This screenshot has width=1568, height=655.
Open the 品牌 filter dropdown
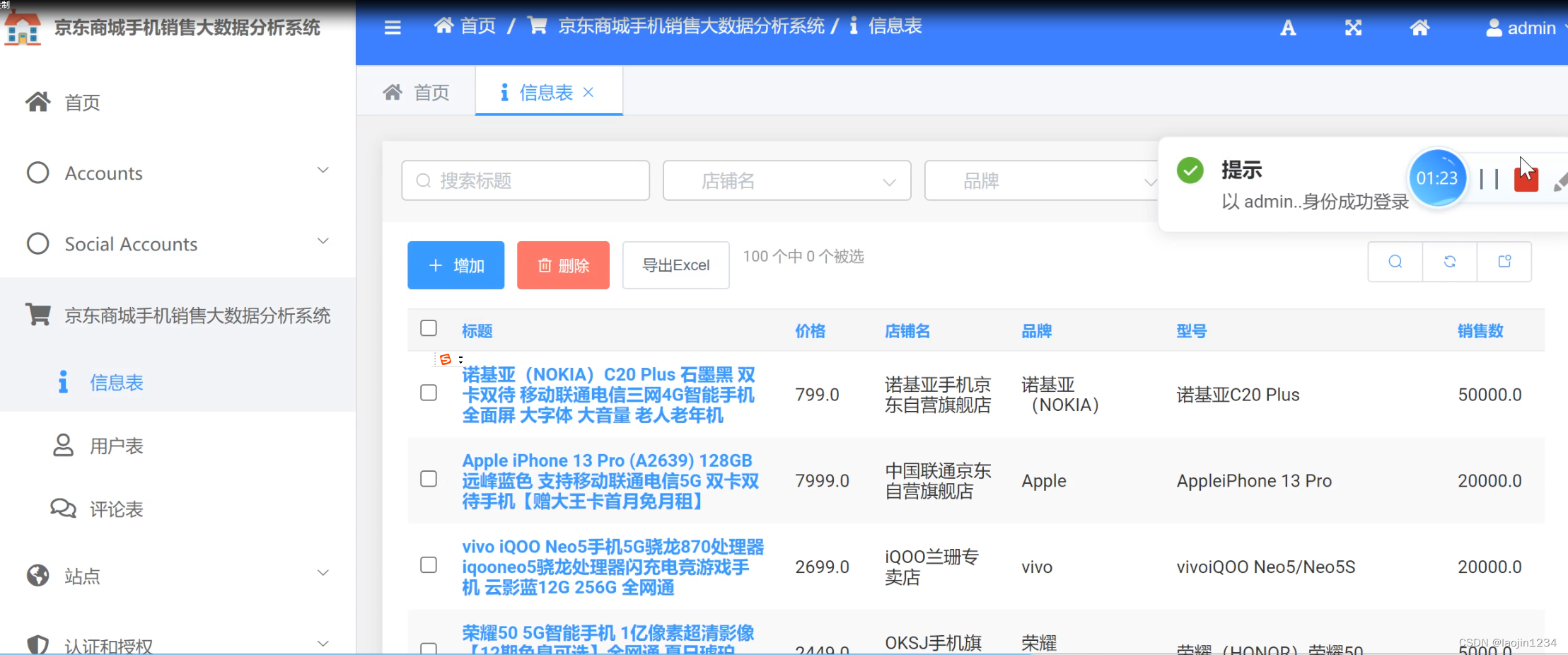[1041, 180]
